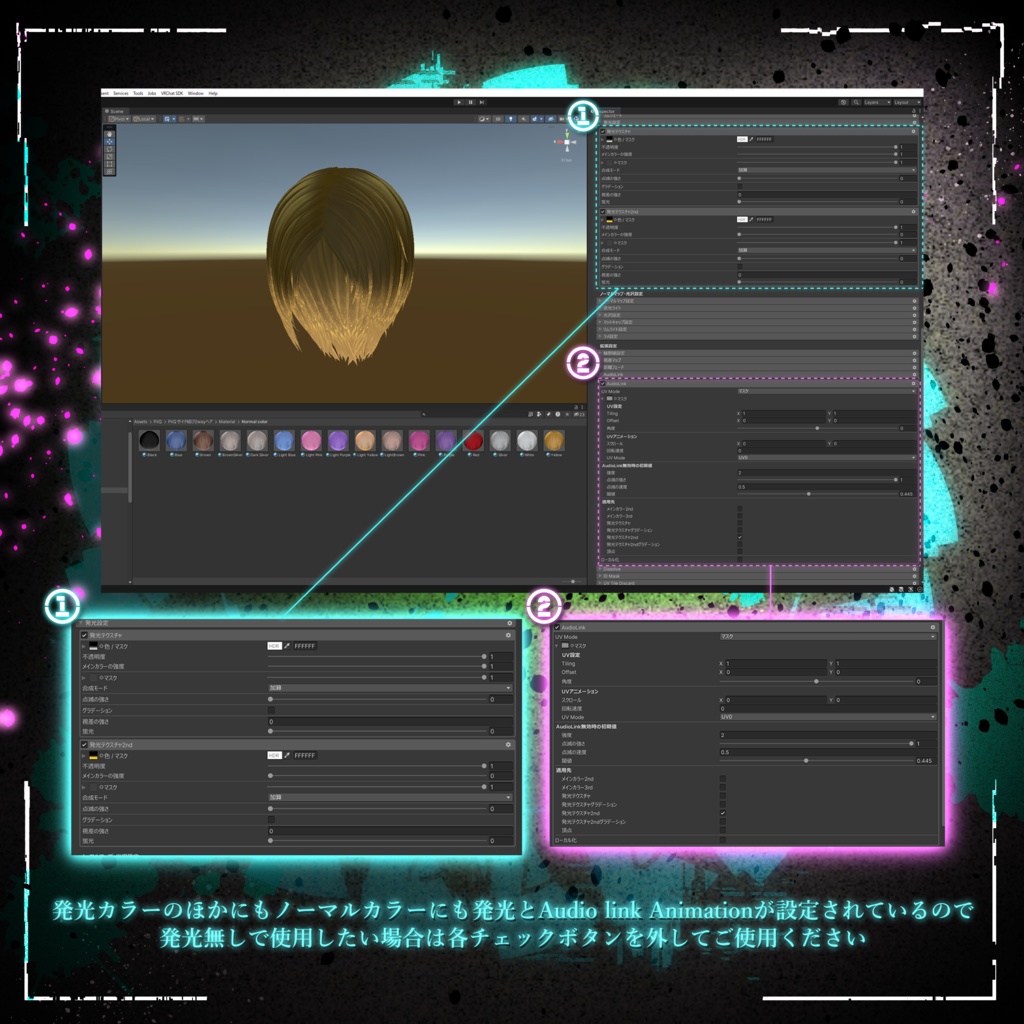Click HDR button in enlarged 発光テクスチャ2nd row
The height and width of the screenshot is (1024, 1024).
click(274, 755)
